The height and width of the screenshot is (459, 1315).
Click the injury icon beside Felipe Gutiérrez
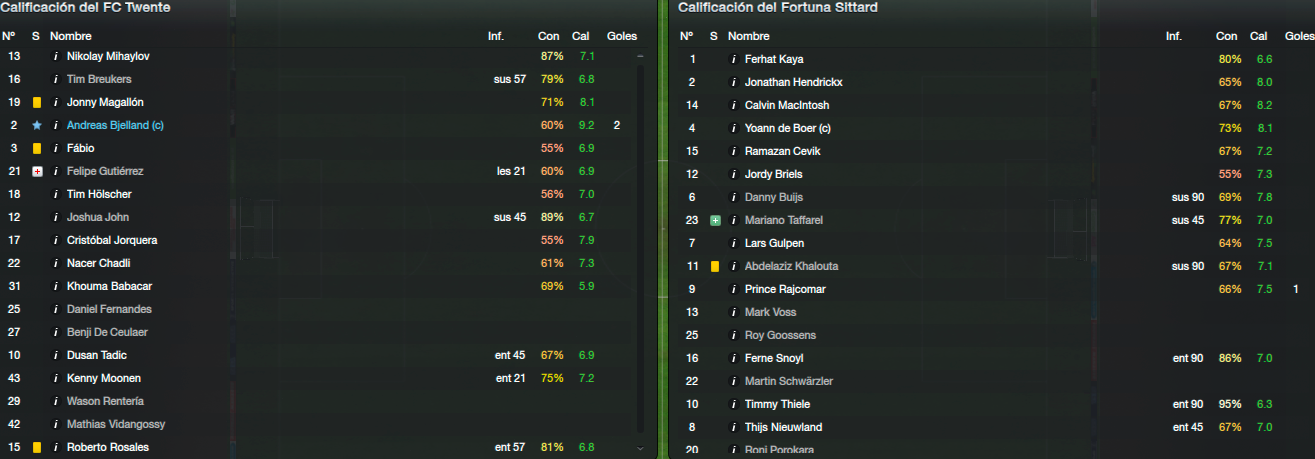37,171
